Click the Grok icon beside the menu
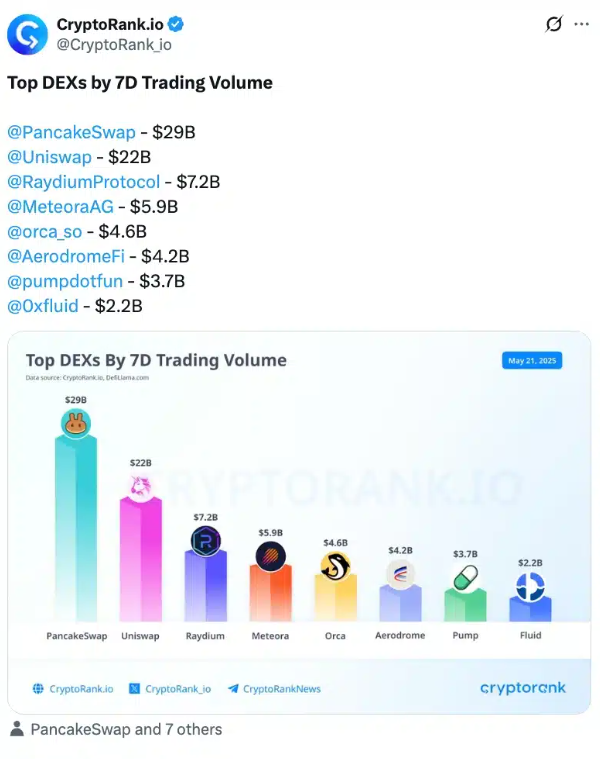The image size is (600, 759). (554, 24)
